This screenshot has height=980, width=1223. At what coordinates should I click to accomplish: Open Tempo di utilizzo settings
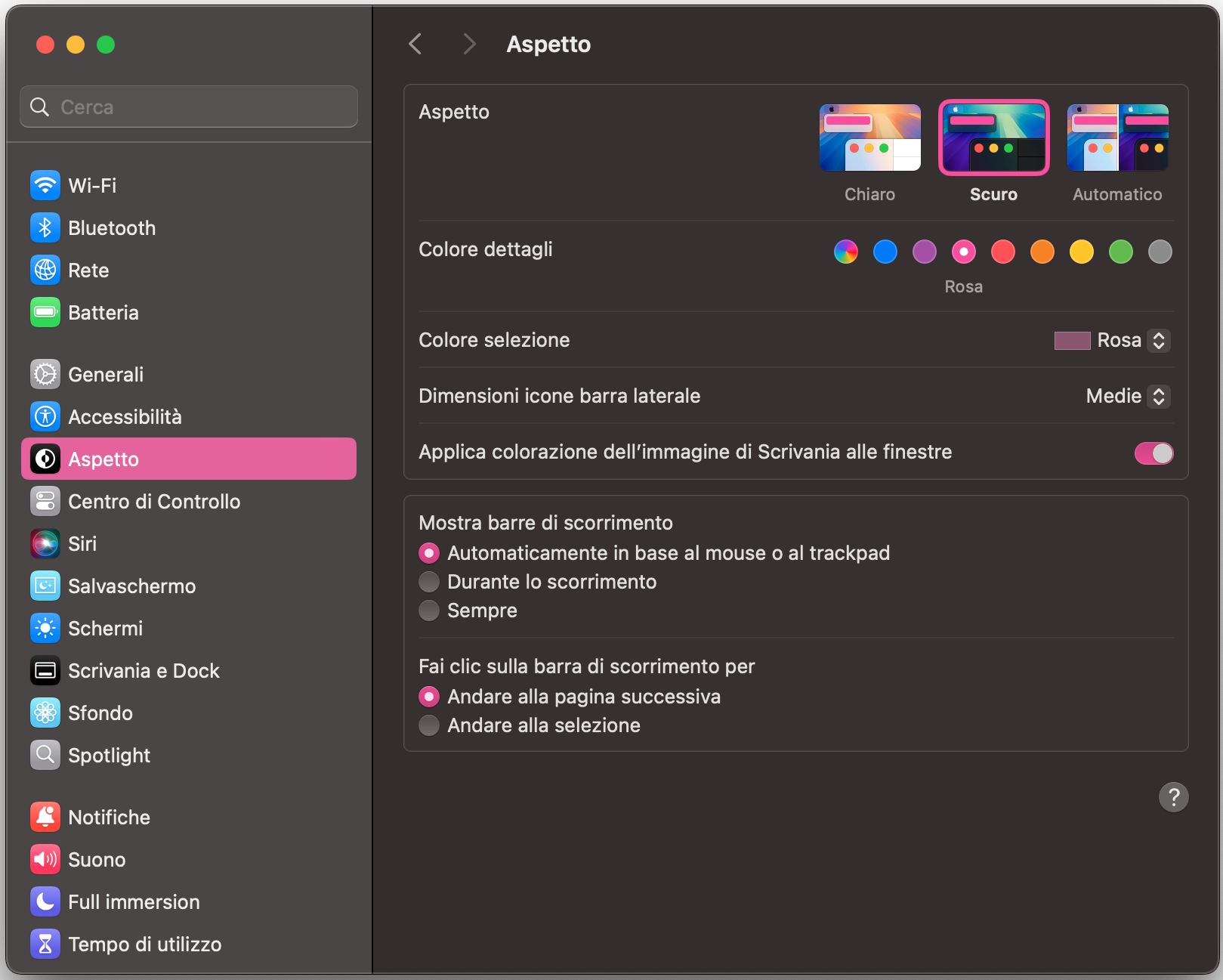(144, 944)
